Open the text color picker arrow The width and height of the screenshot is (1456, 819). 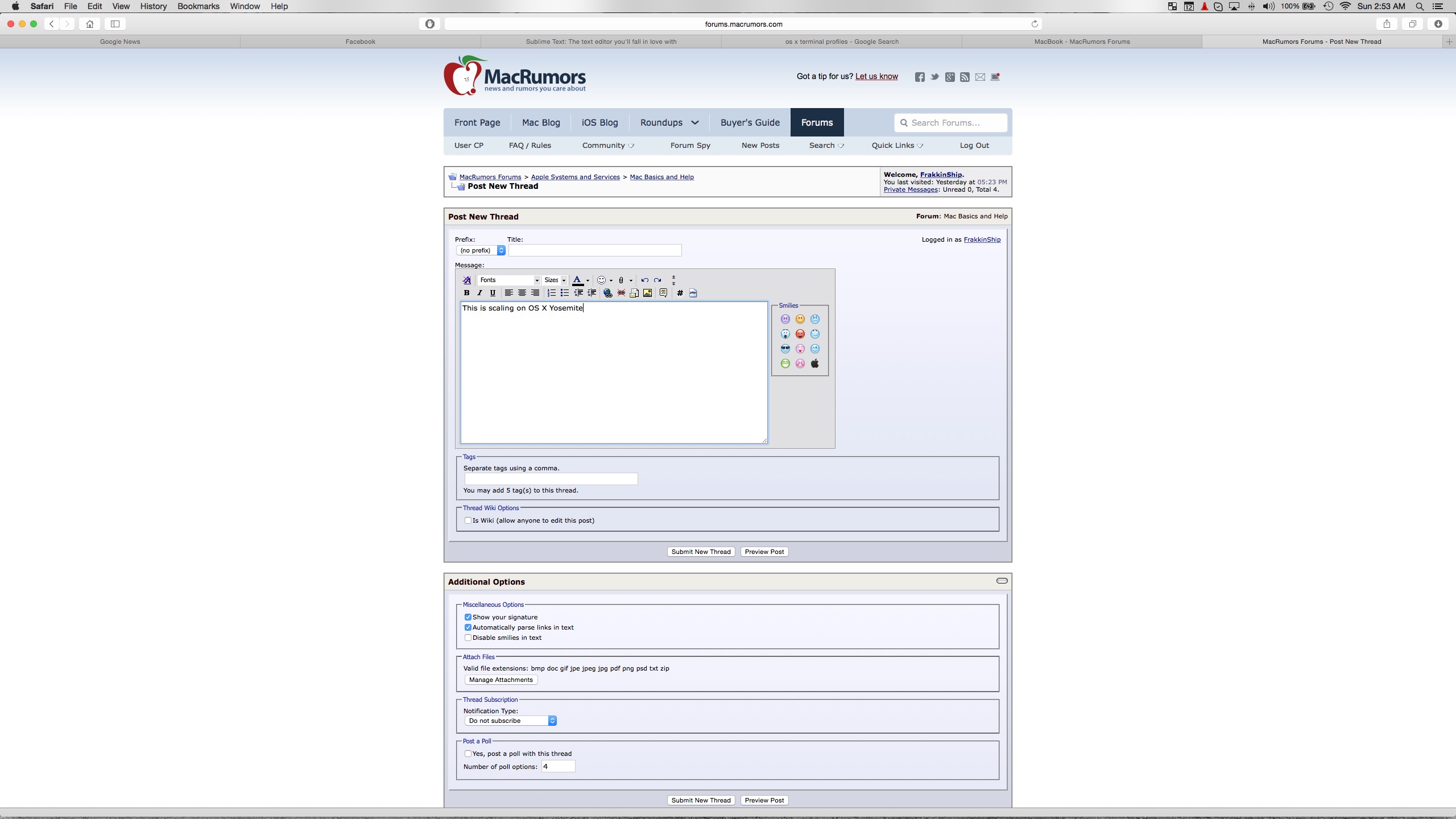[x=588, y=280]
